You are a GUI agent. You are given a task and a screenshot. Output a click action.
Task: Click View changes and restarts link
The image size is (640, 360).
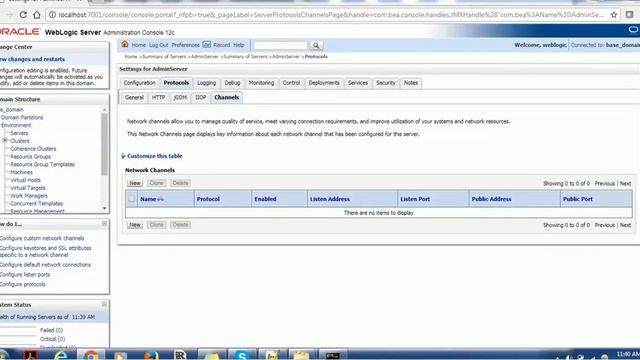coord(32,59)
